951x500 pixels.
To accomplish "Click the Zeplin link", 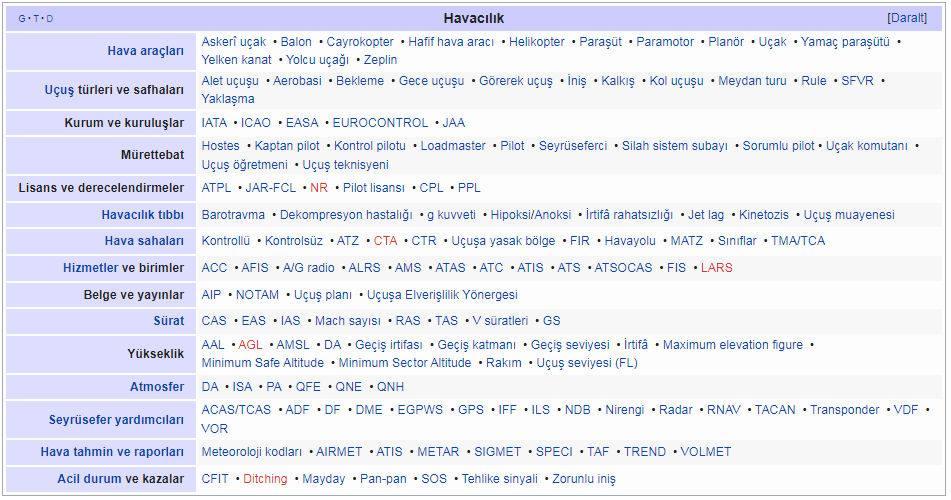I will click(x=380, y=60).
